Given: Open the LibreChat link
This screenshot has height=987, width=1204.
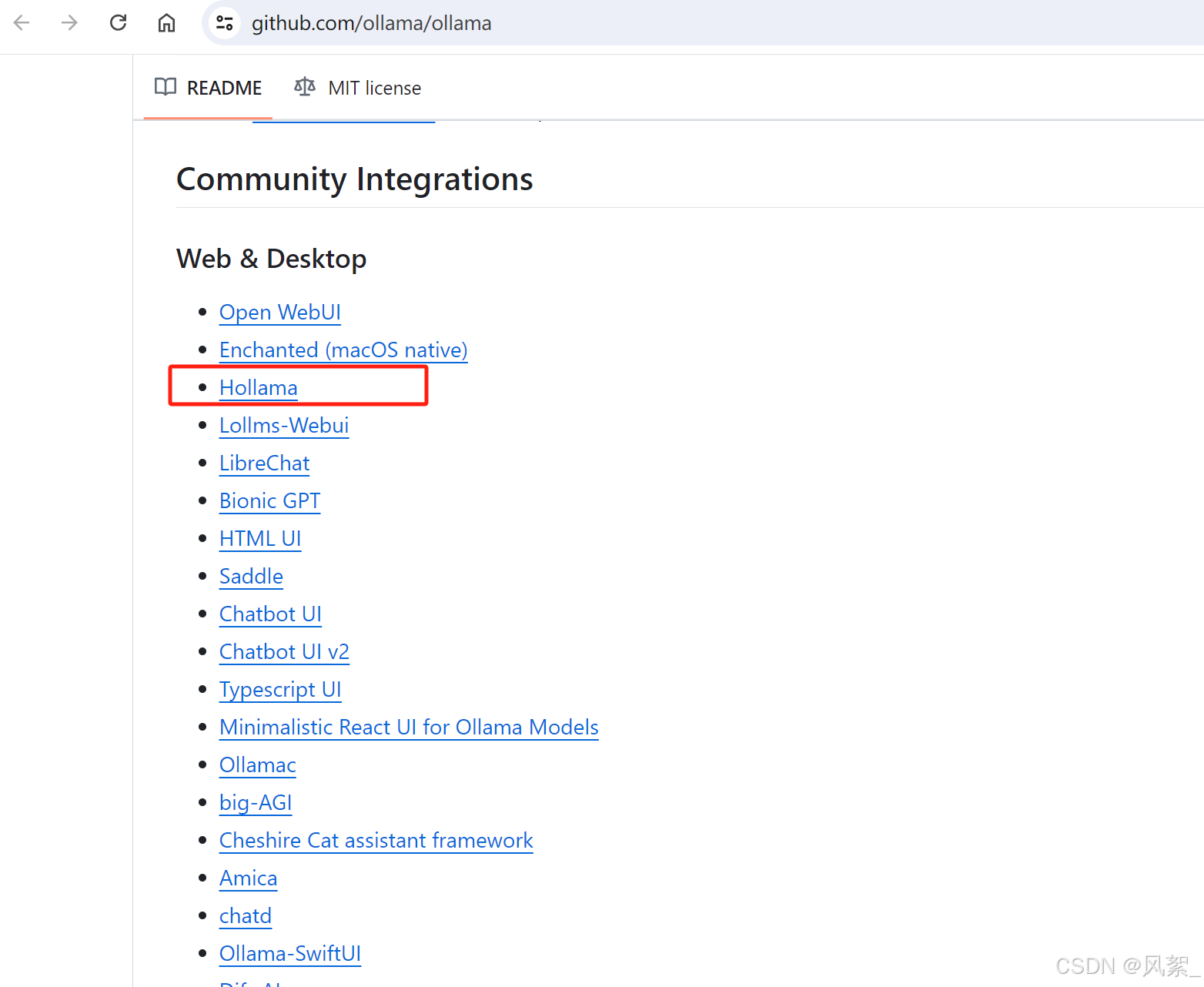Looking at the screenshot, I should pyautogui.click(x=265, y=463).
